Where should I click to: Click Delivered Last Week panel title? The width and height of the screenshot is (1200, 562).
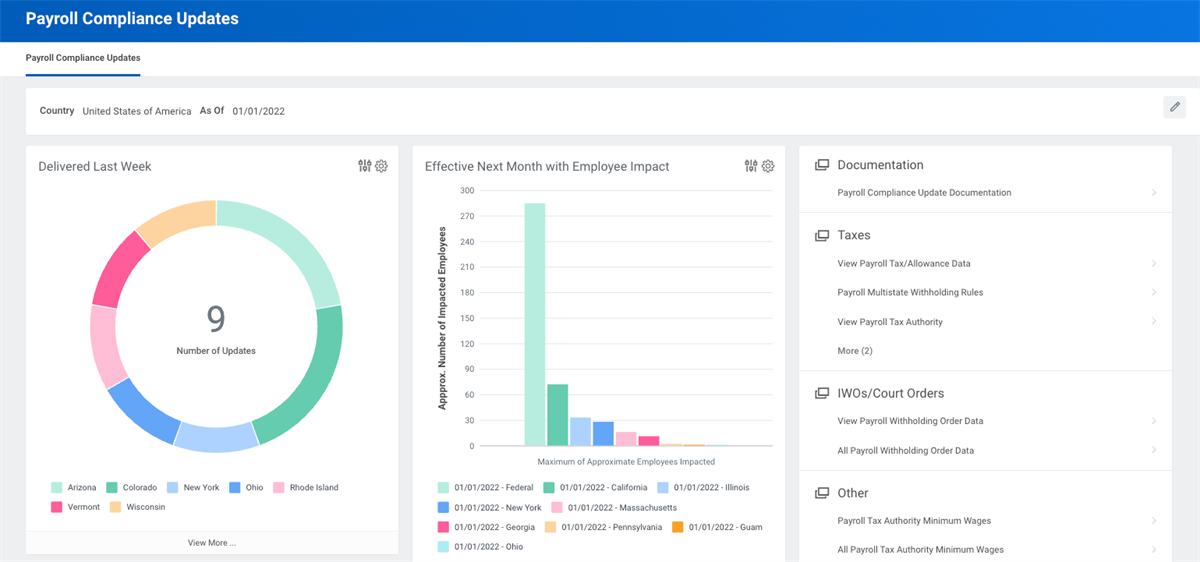(95, 166)
